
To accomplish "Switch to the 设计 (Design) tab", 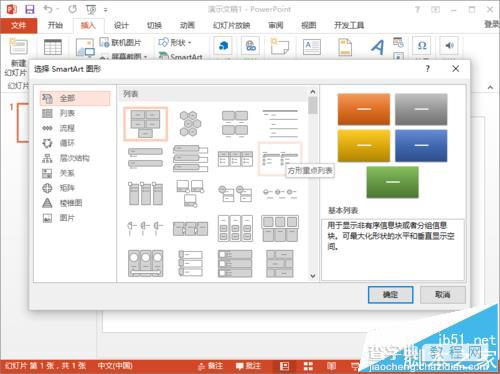I will coord(121,25).
